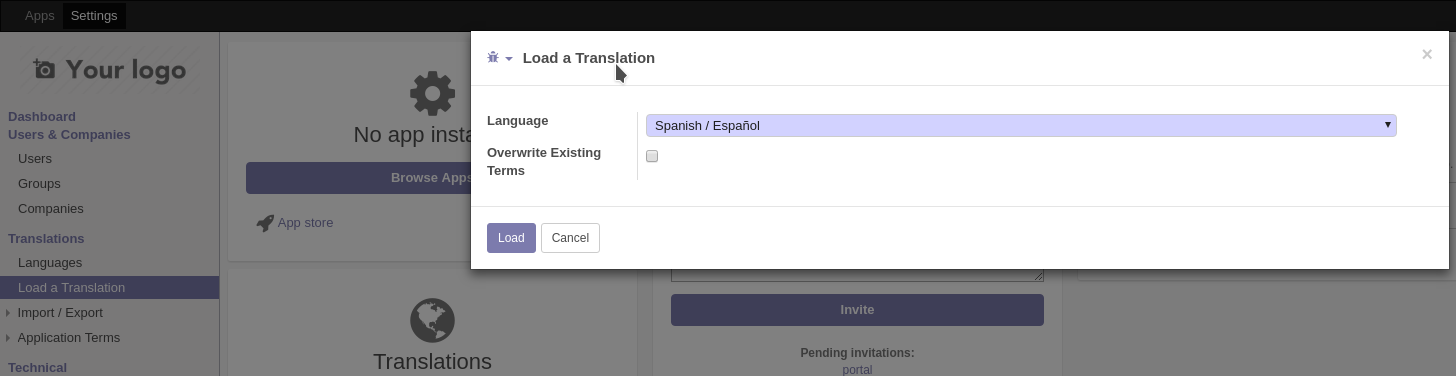Click the Load button

click(x=511, y=238)
